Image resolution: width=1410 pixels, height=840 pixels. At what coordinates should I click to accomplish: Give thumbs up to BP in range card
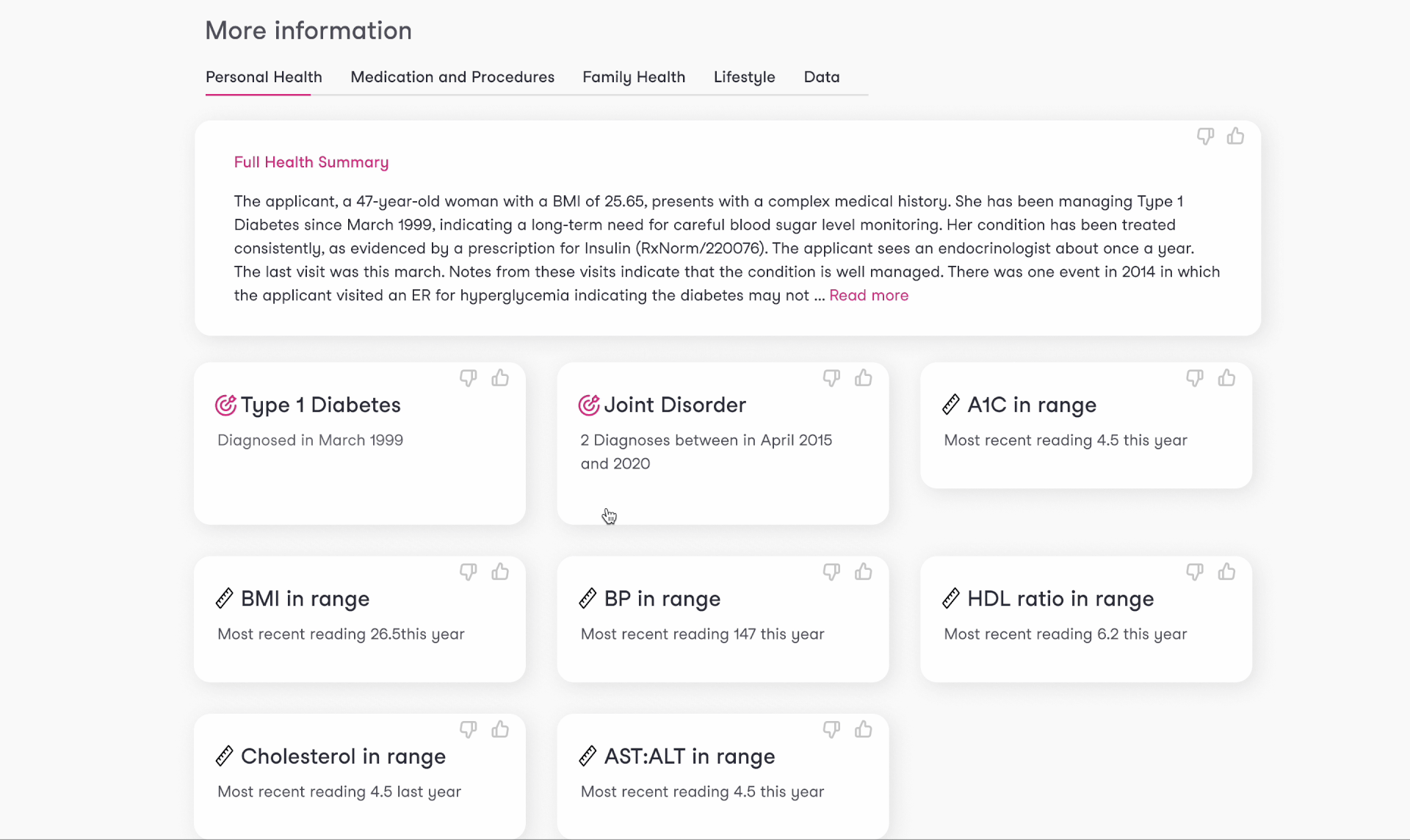864,571
